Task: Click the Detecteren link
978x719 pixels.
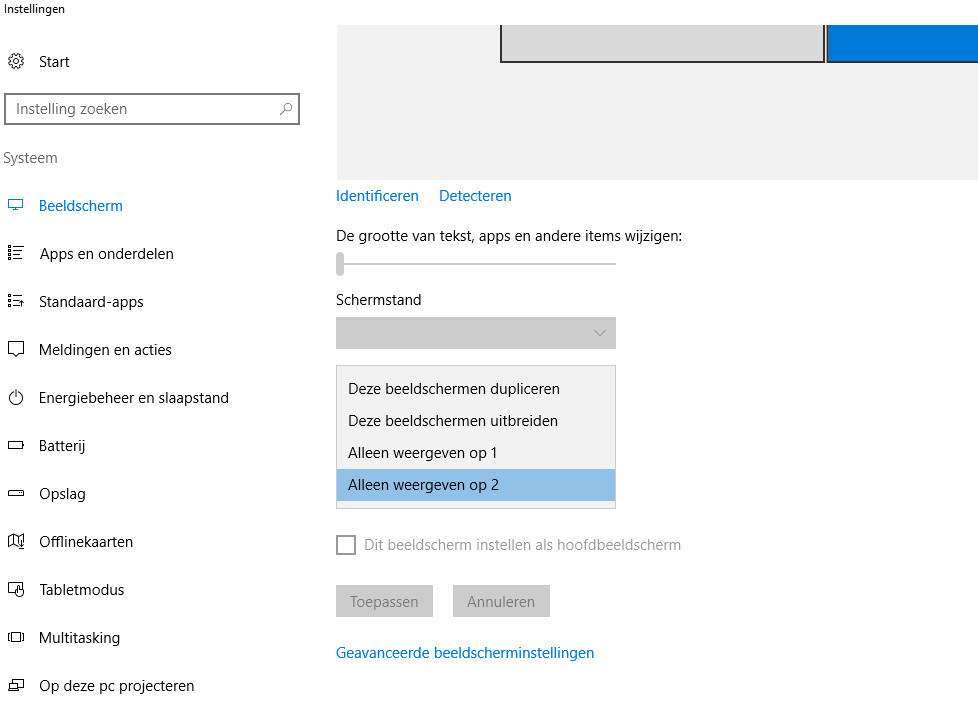Action: (x=475, y=196)
